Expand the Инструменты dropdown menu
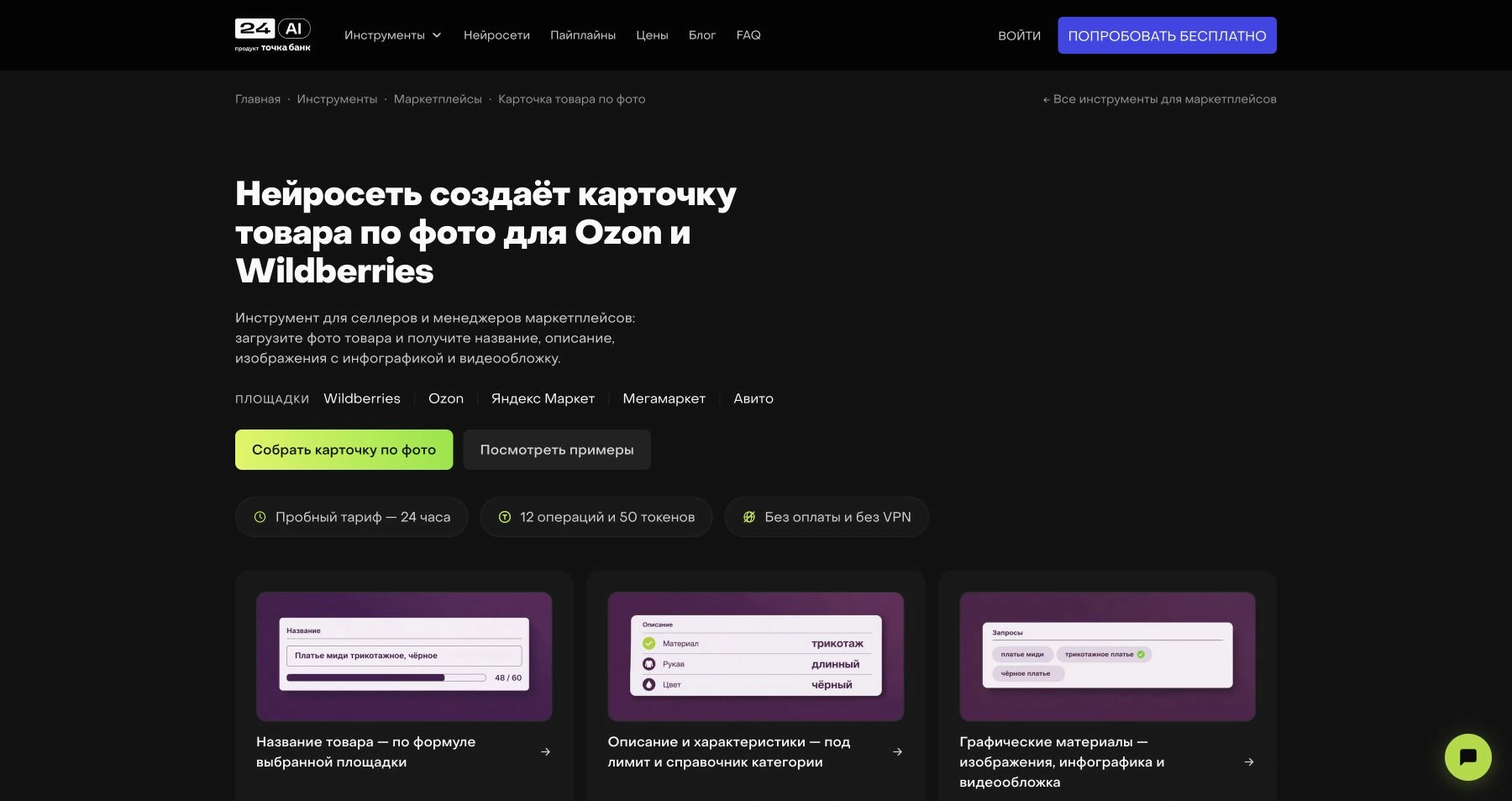 tap(392, 35)
